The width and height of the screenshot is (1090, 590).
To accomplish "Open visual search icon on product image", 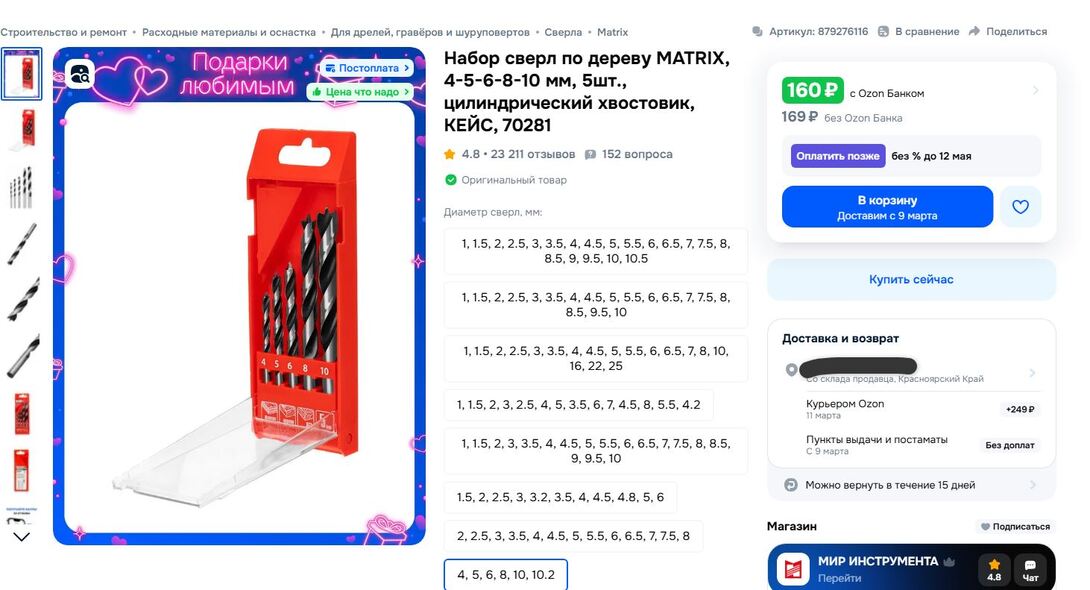I will (x=80, y=74).
